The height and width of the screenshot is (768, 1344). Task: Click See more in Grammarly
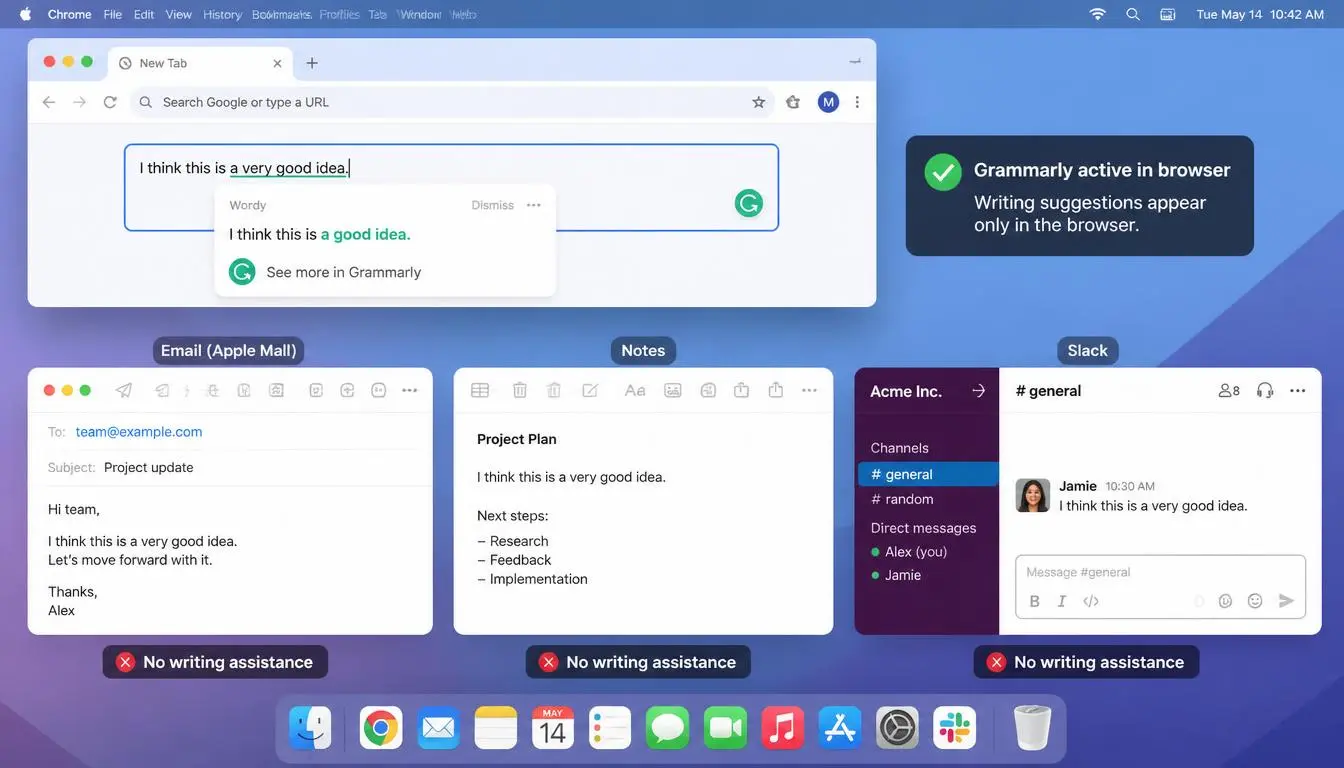pyautogui.click(x=344, y=272)
